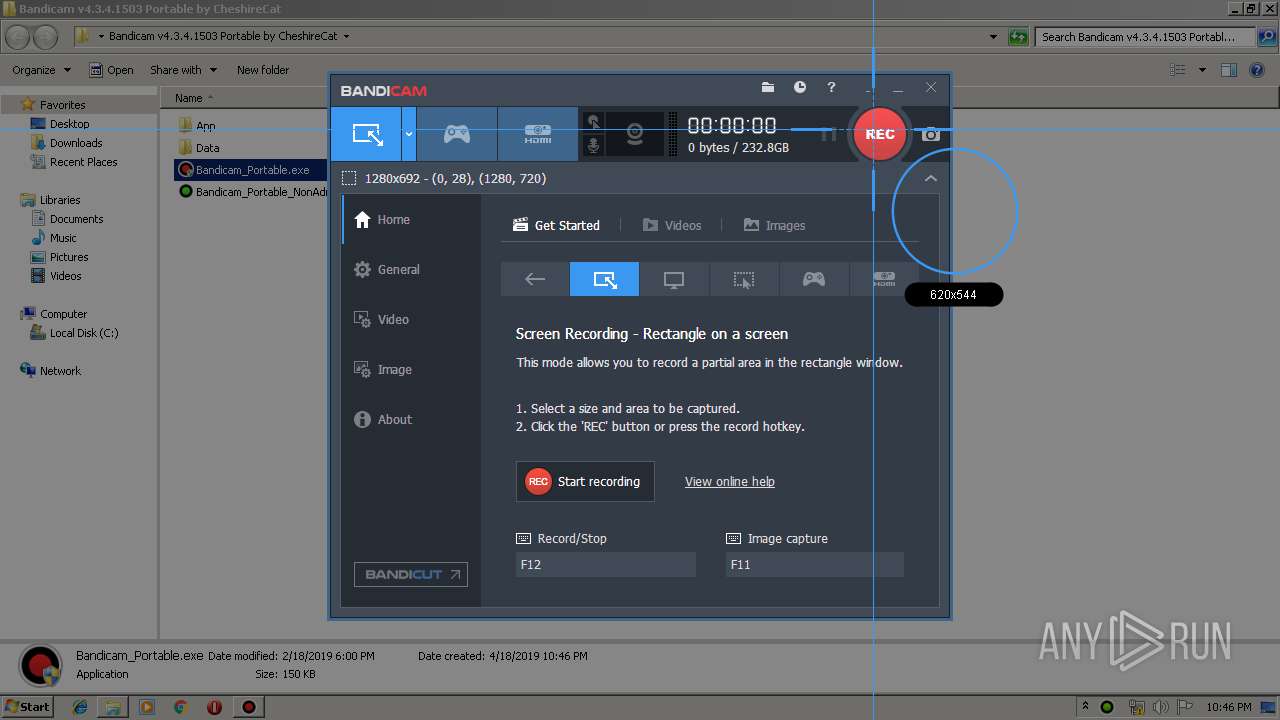The width and height of the screenshot is (1280, 720).
Task: Open the Home section in Bandicam sidebar
Action: pyautogui.click(x=411, y=219)
